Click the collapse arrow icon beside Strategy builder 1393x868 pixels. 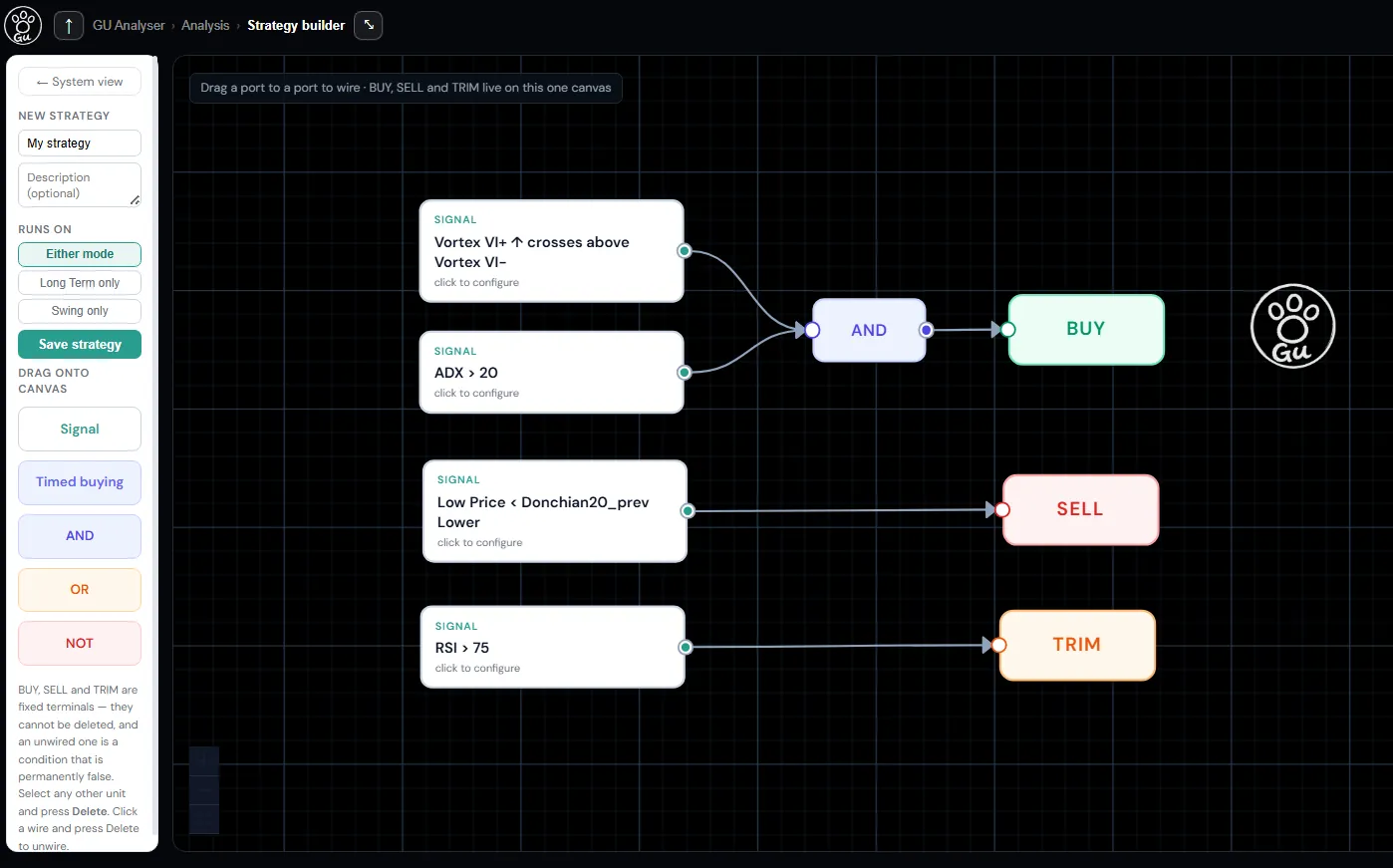click(369, 25)
